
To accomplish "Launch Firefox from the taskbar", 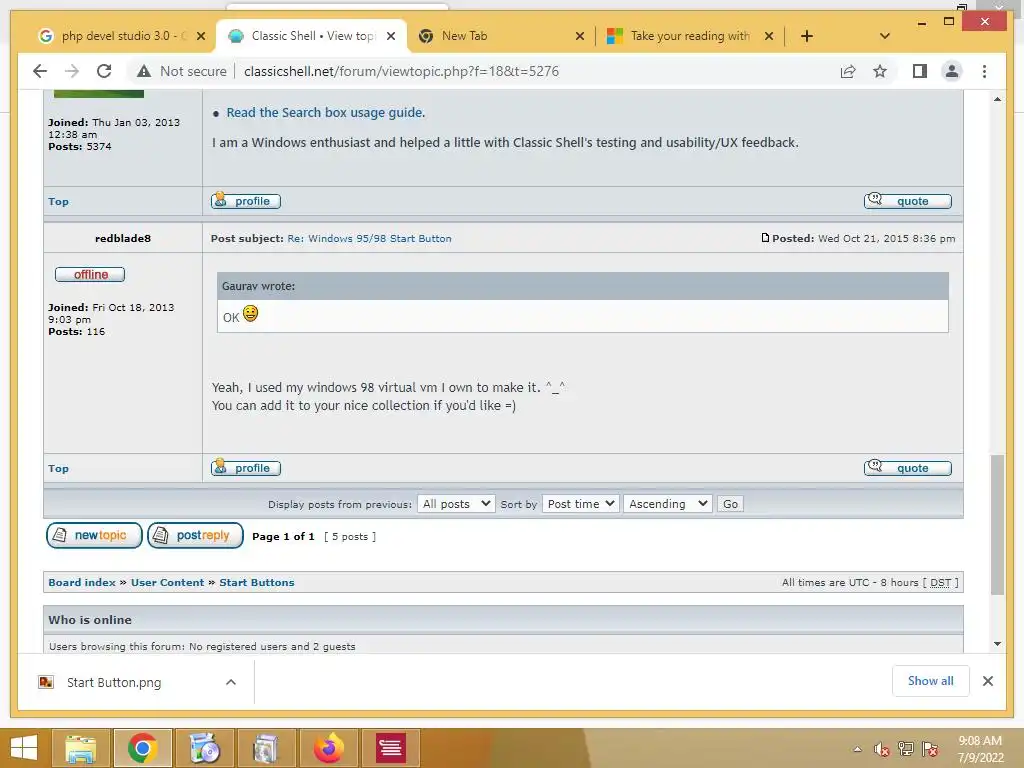I will tap(328, 748).
